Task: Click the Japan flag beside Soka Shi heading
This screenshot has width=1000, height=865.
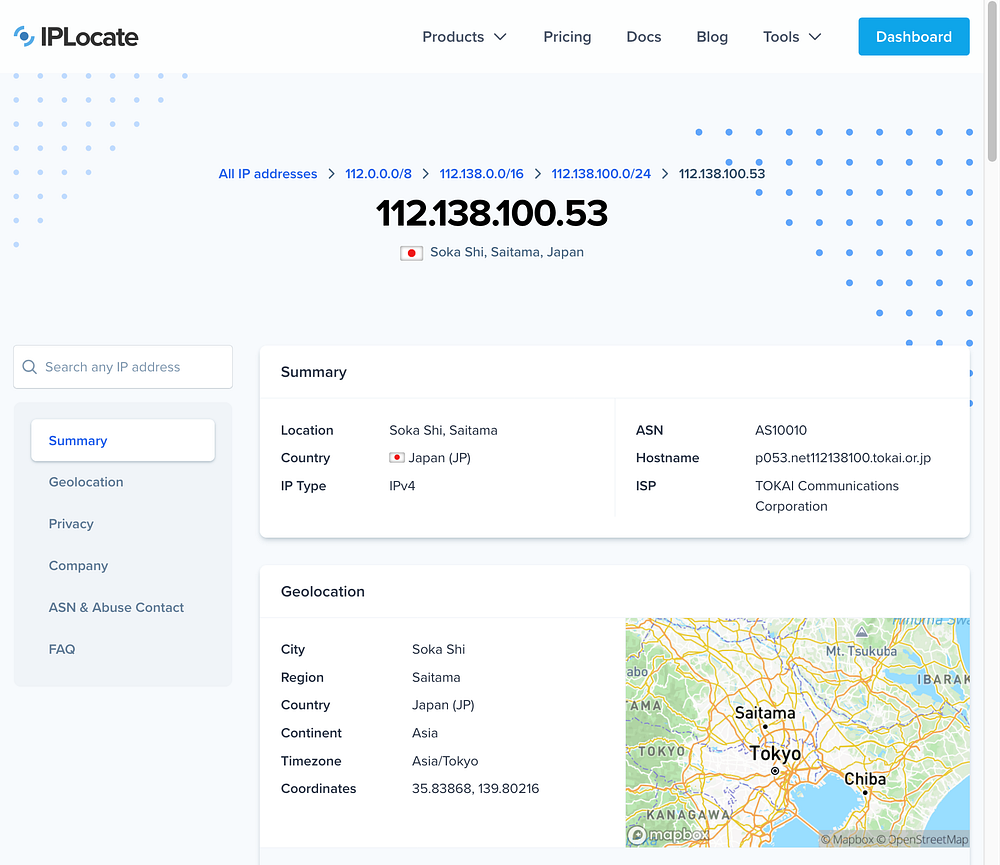Action: tap(411, 253)
